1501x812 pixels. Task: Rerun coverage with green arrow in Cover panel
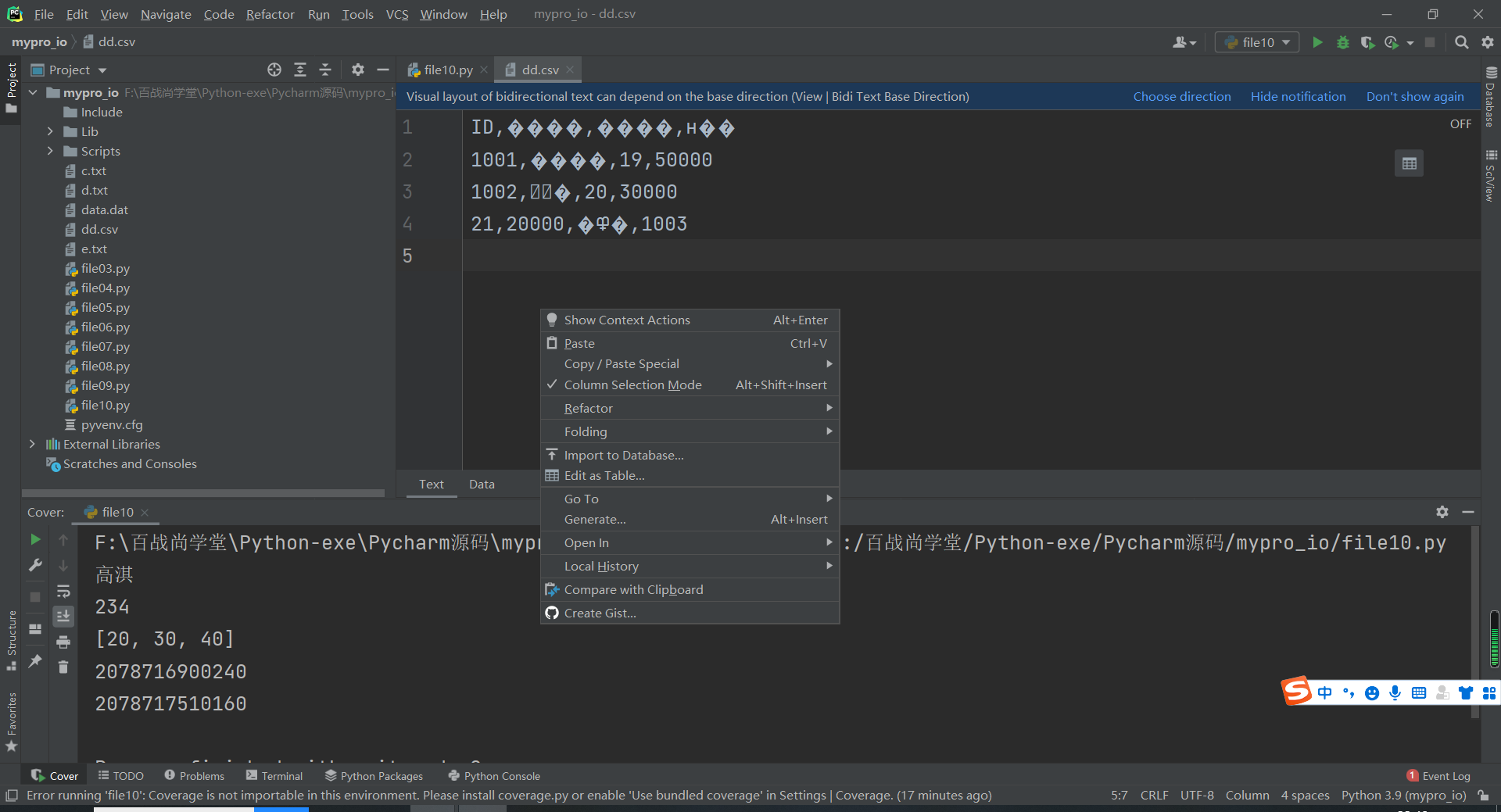[35, 539]
